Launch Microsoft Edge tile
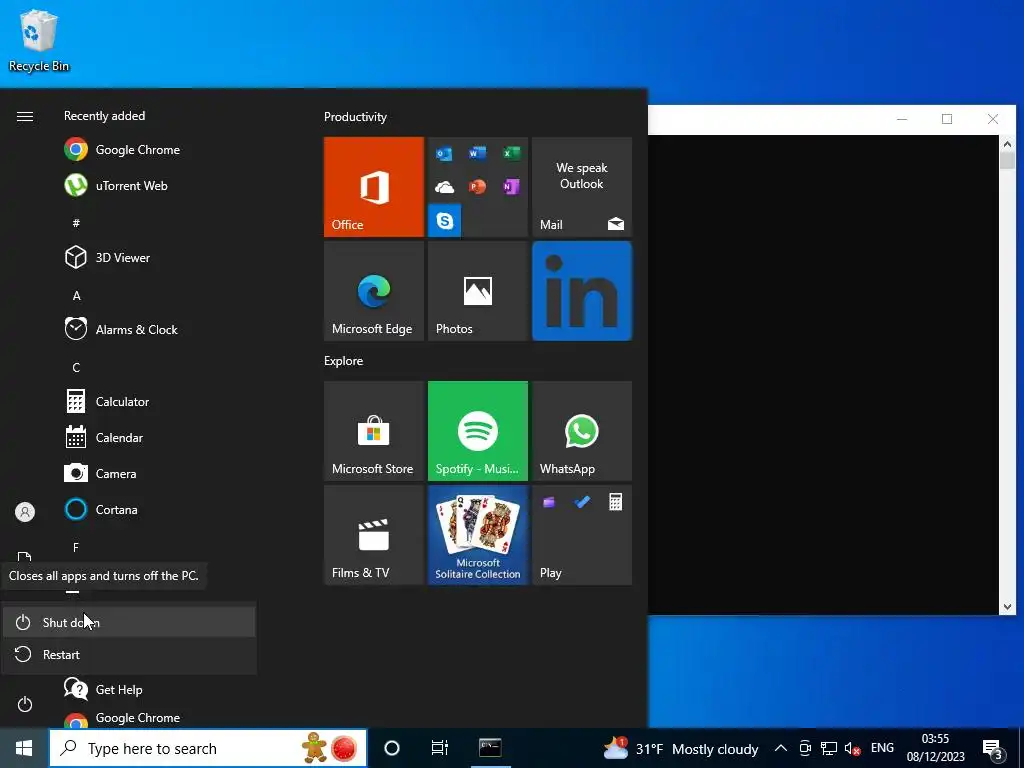This screenshot has width=1024, height=768. coord(374,291)
